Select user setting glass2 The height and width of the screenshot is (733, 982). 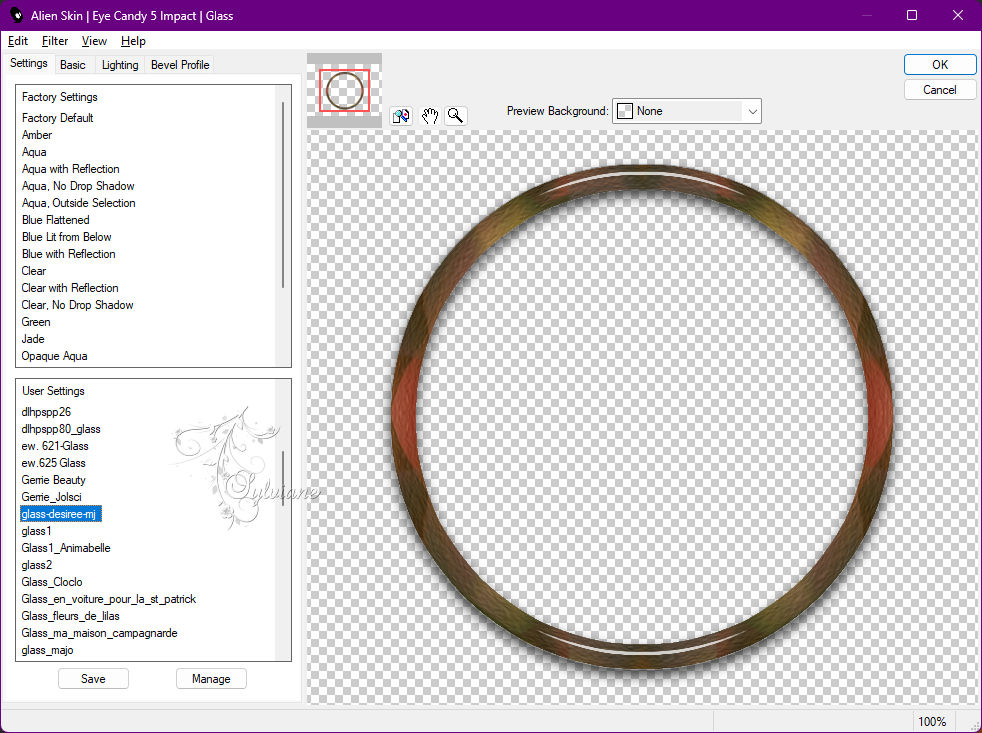37,564
